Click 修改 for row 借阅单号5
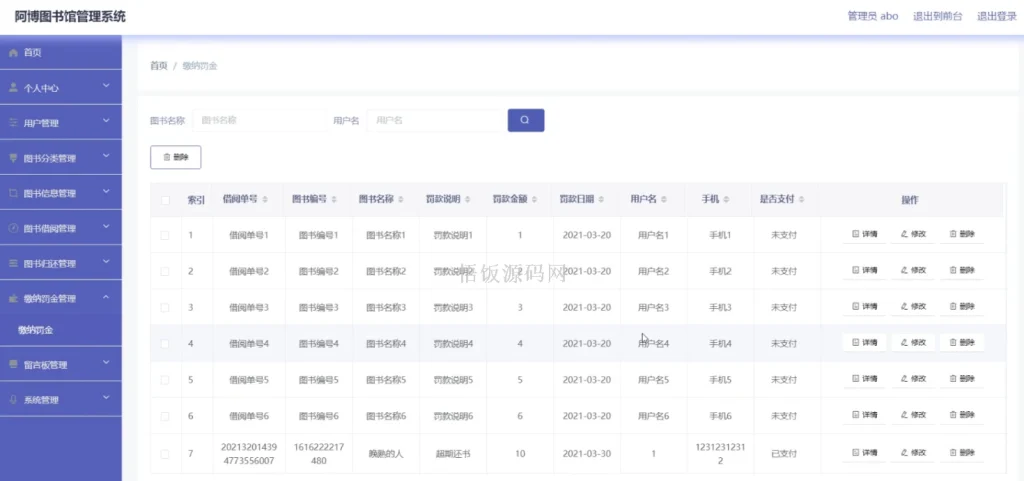The image size is (1024, 481). [913, 379]
